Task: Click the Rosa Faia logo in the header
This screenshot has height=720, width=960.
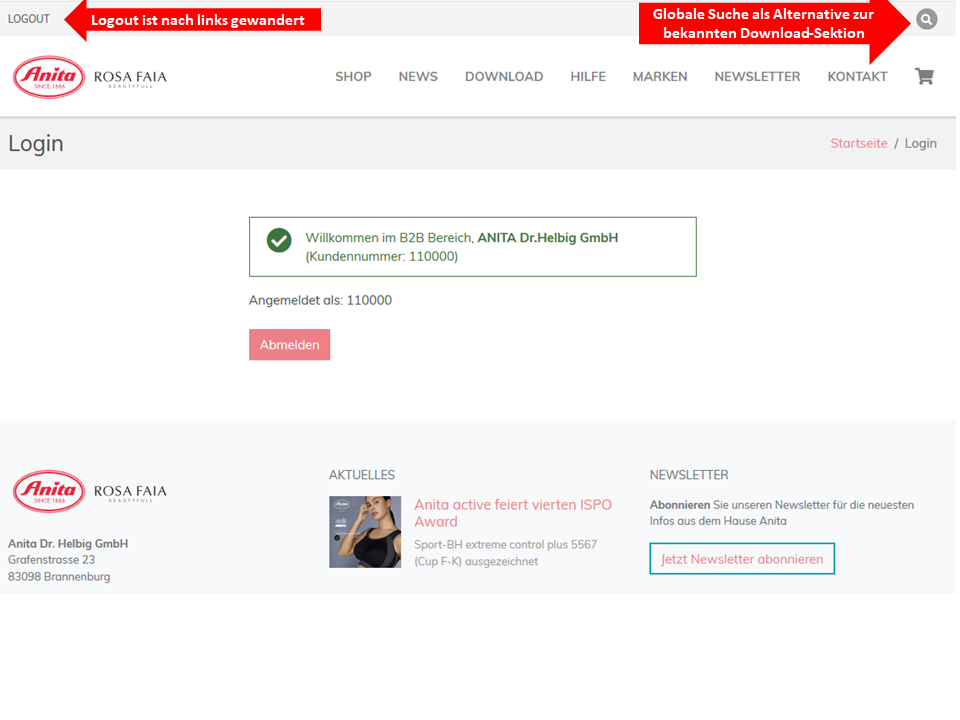Action: 130,78
